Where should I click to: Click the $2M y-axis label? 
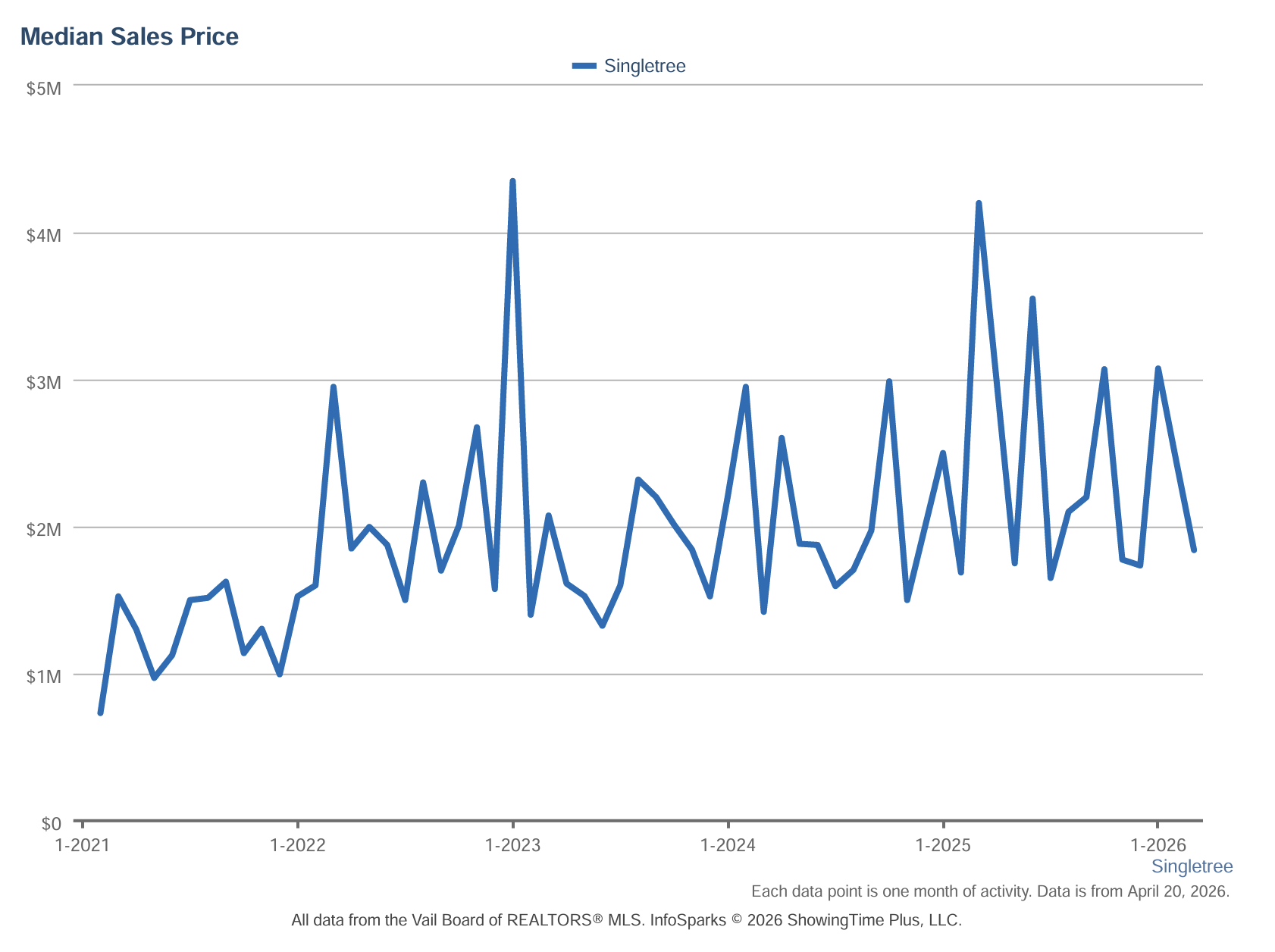44,530
